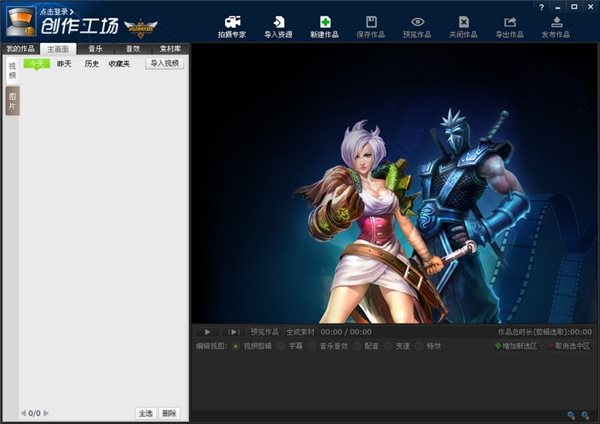The image size is (600, 424).
Task: Go to next page arrow
Action: [46, 413]
